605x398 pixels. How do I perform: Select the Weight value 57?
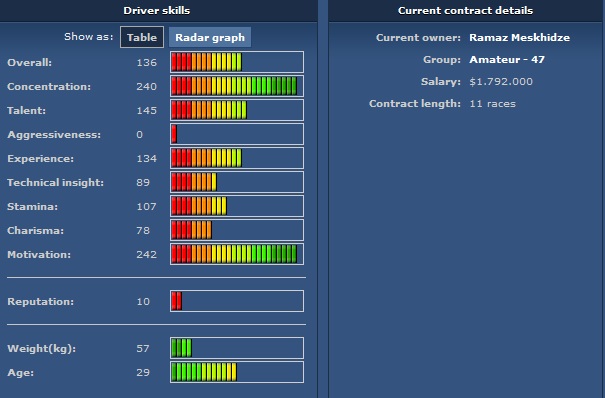coord(143,349)
